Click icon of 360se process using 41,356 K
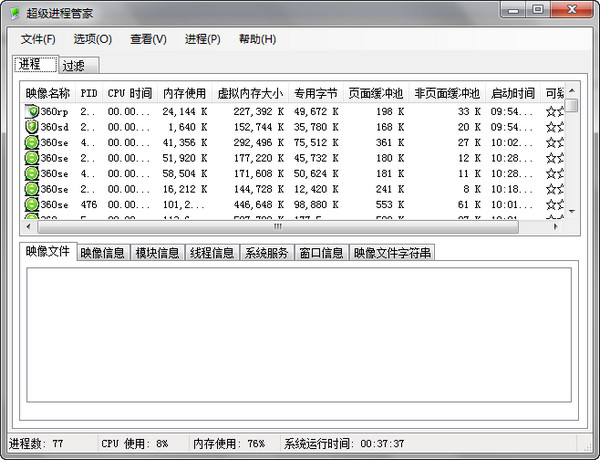This screenshot has height=460, width=600. [32, 143]
